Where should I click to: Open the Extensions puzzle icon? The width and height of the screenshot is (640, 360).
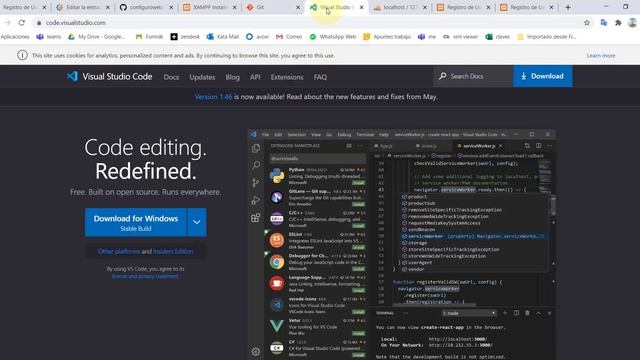click(x=618, y=23)
